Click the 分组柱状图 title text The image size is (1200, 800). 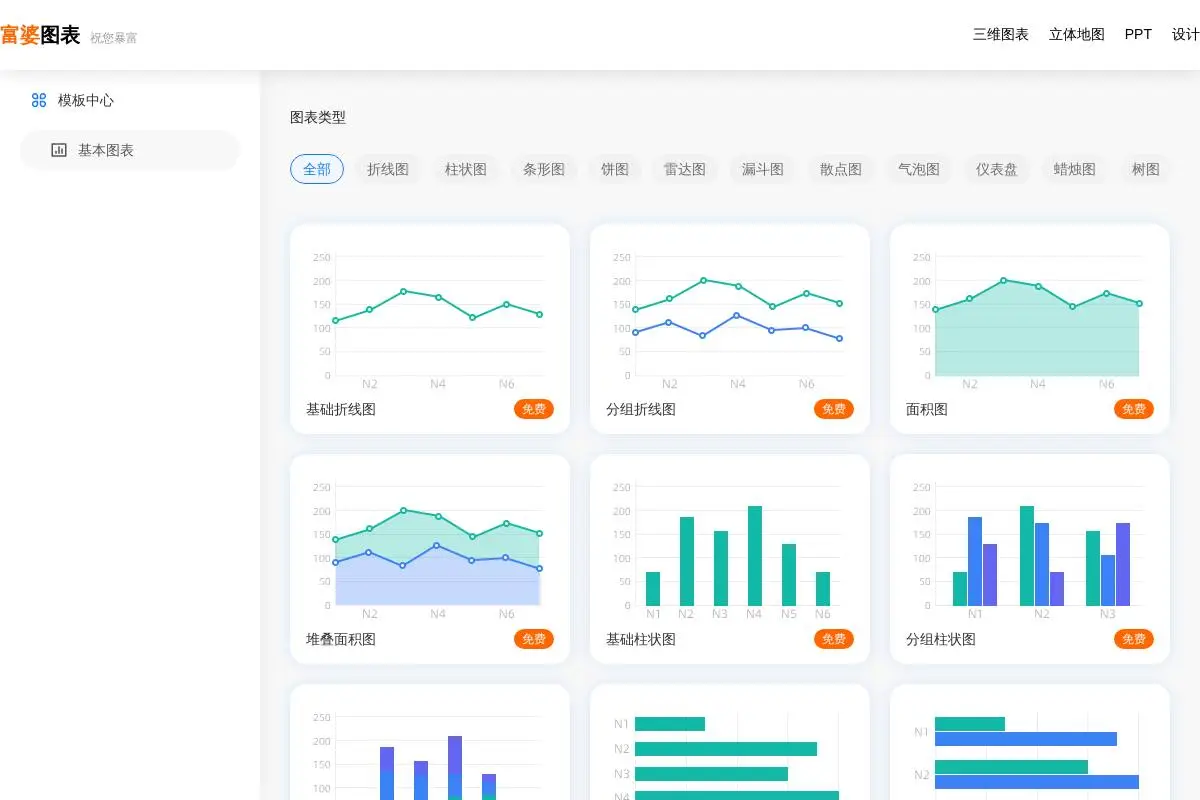941,639
